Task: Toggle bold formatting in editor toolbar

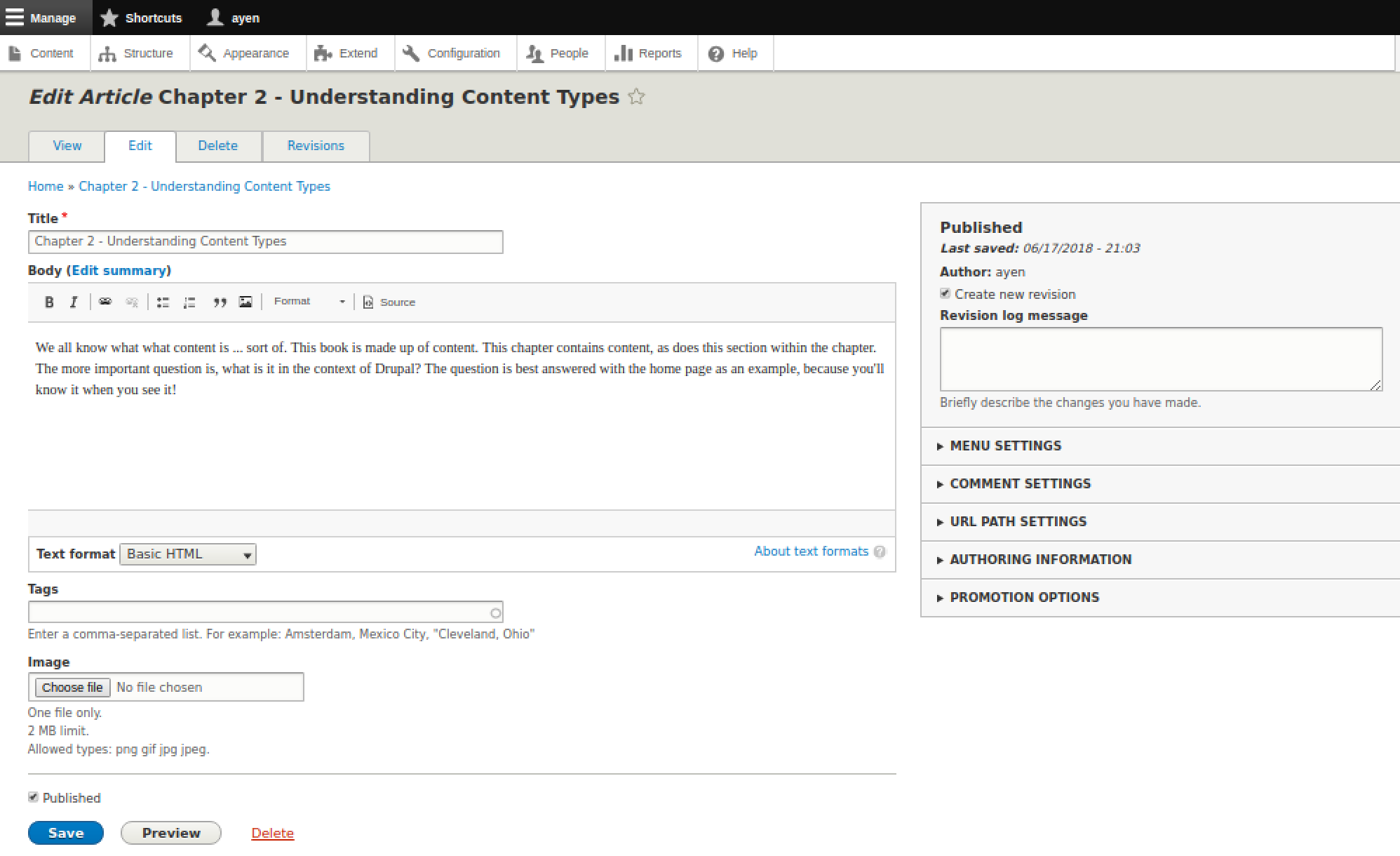Action: pyautogui.click(x=49, y=302)
